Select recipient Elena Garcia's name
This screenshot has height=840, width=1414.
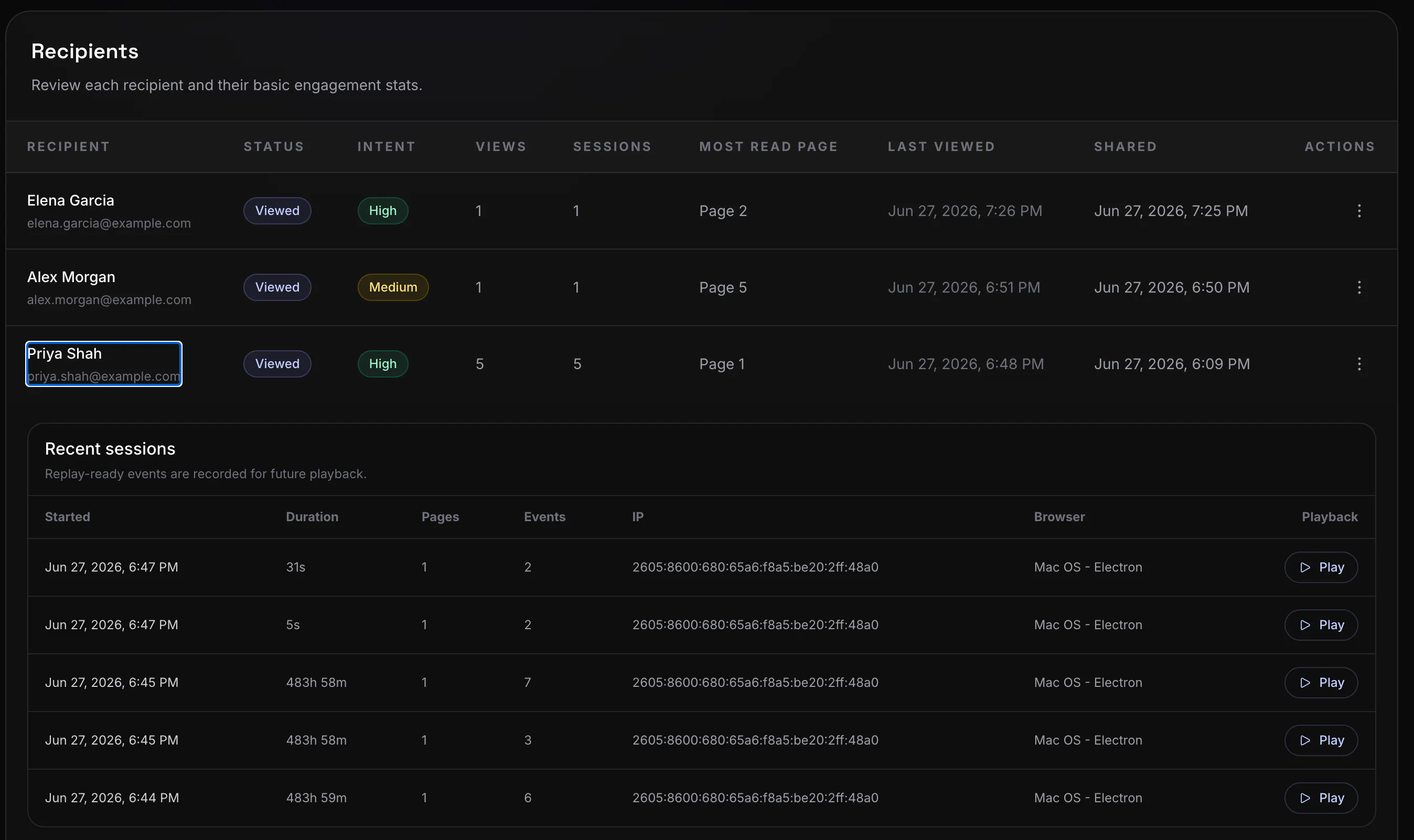click(71, 200)
